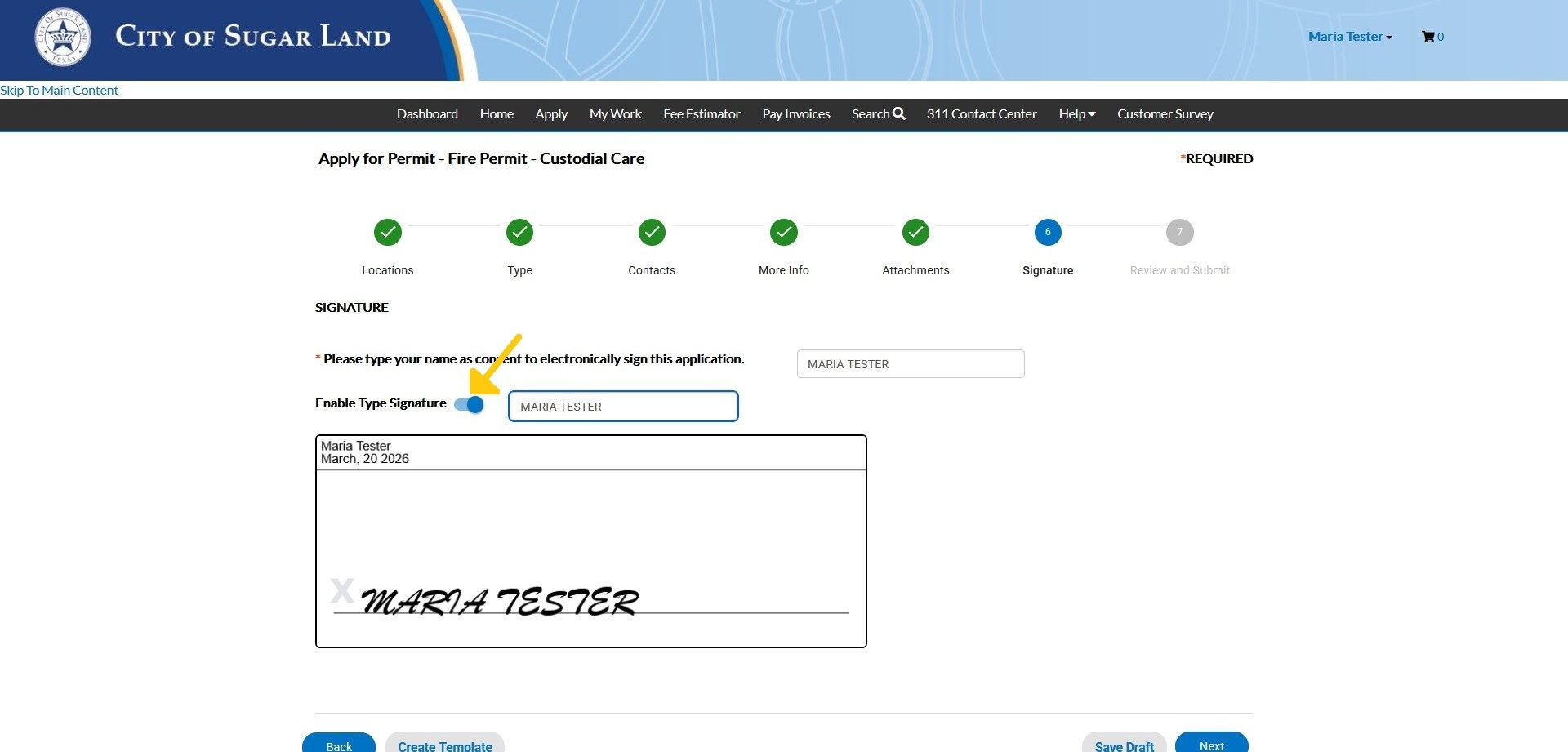This screenshot has height=752, width=1568.
Task: Open the Fee Estimator menu item
Action: 702,114
